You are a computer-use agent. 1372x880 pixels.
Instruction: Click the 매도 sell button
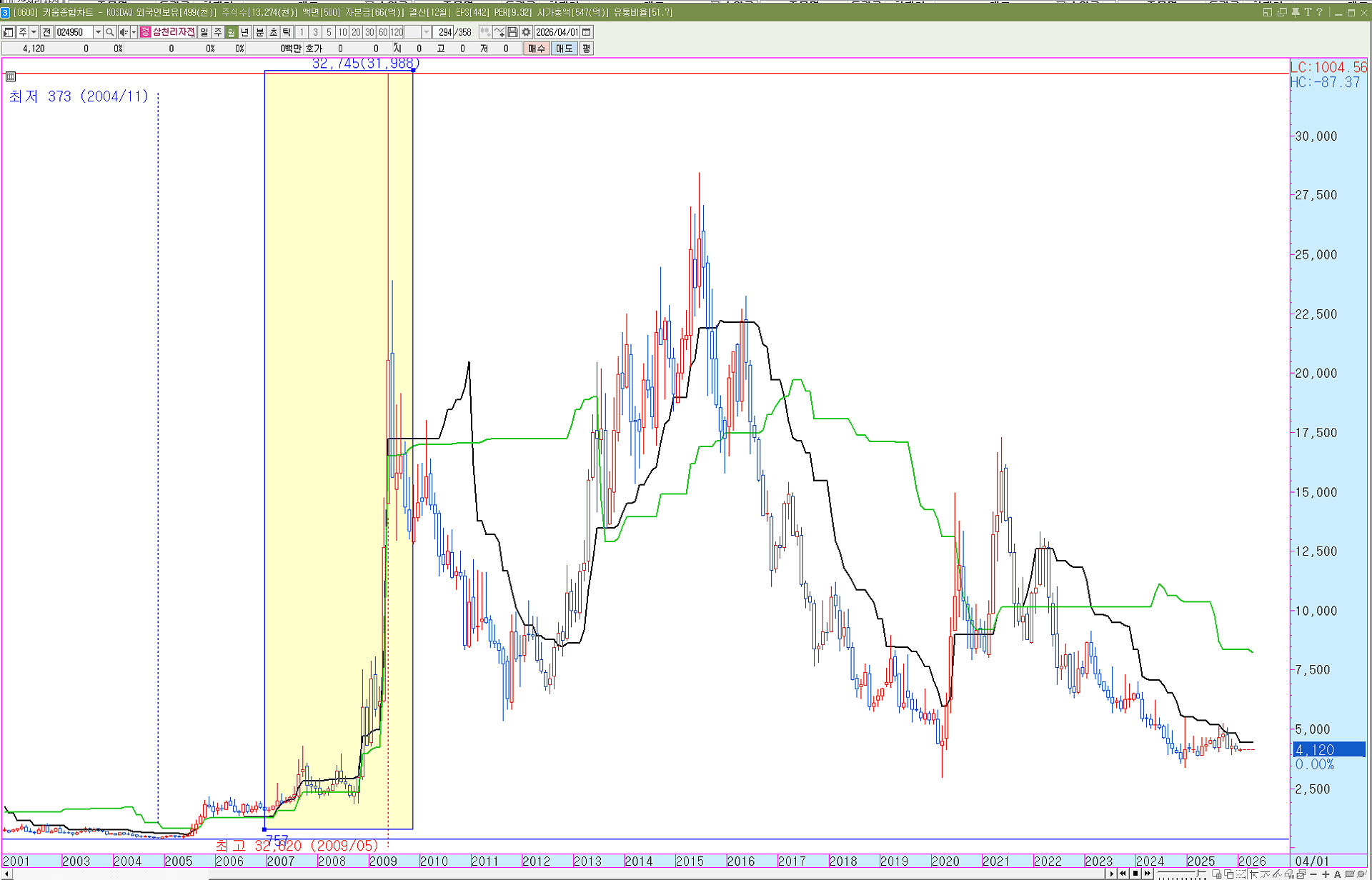[565, 49]
